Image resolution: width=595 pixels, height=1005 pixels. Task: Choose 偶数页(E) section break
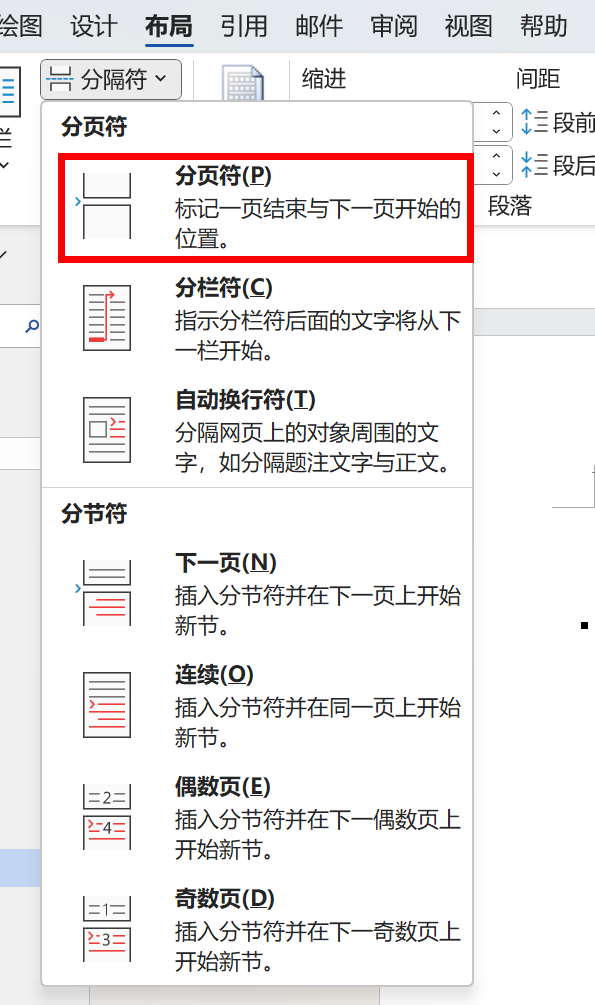[x=257, y=818]
